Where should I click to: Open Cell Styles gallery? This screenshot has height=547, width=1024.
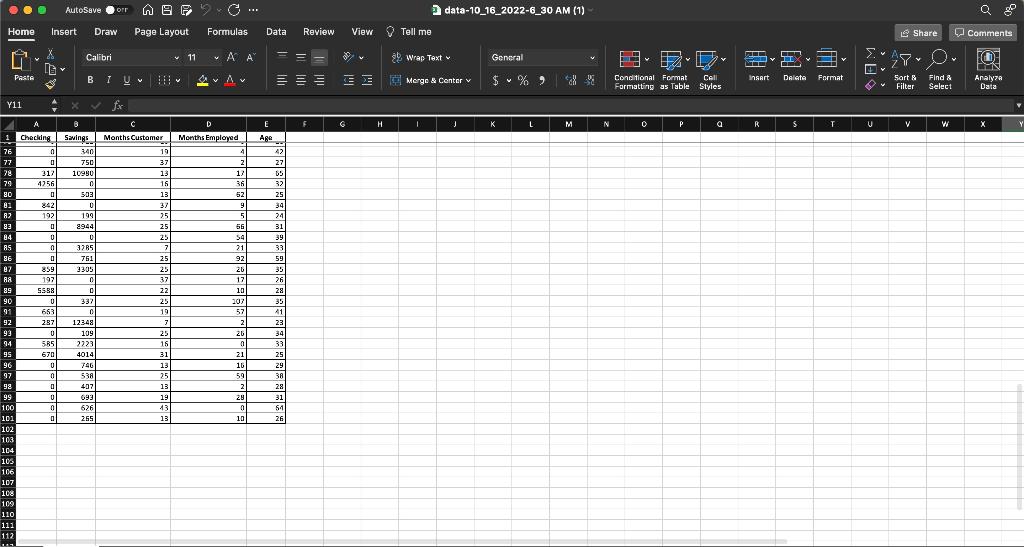point(710,70)
